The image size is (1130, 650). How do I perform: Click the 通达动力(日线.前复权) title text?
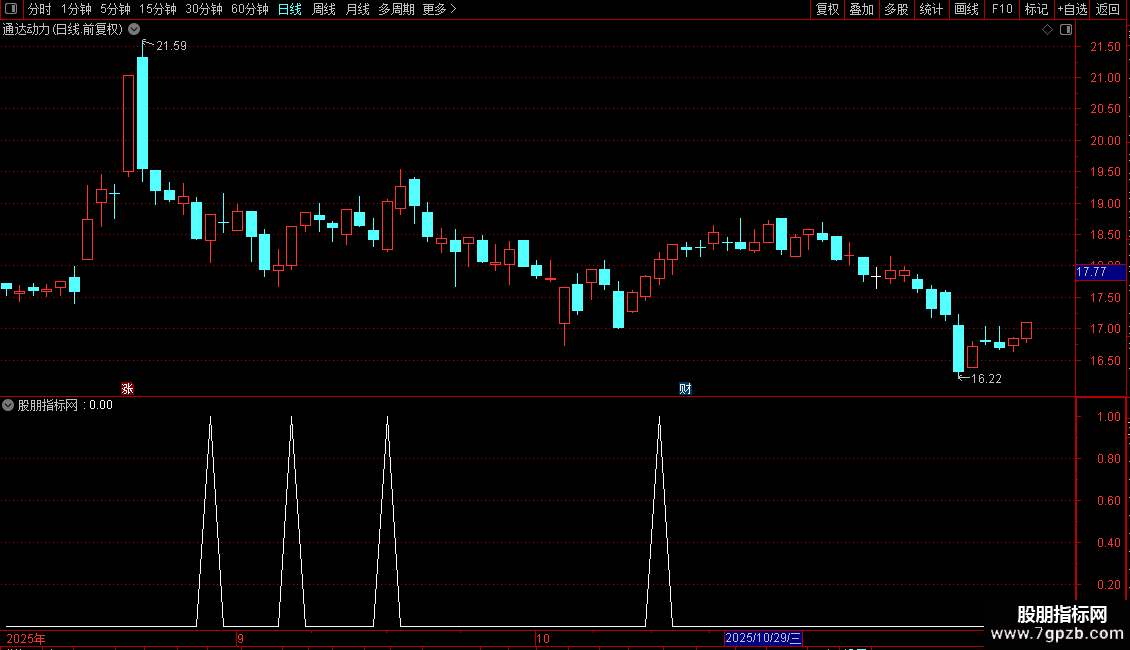pos(63,30)
